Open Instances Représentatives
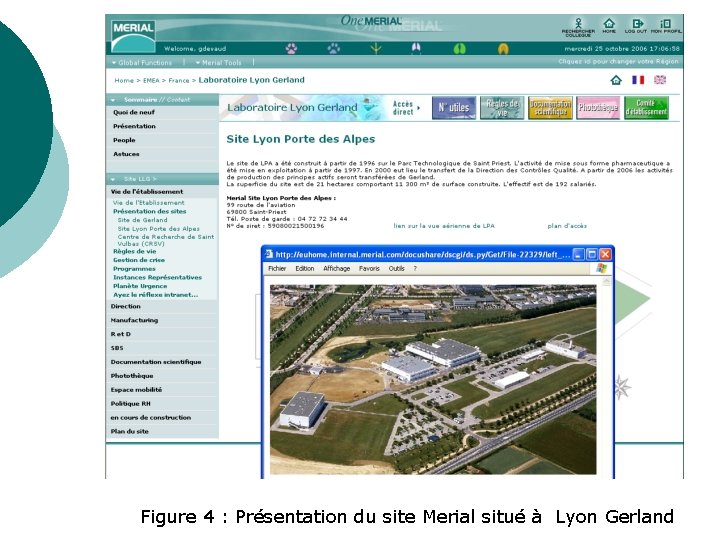 point(157,277)
